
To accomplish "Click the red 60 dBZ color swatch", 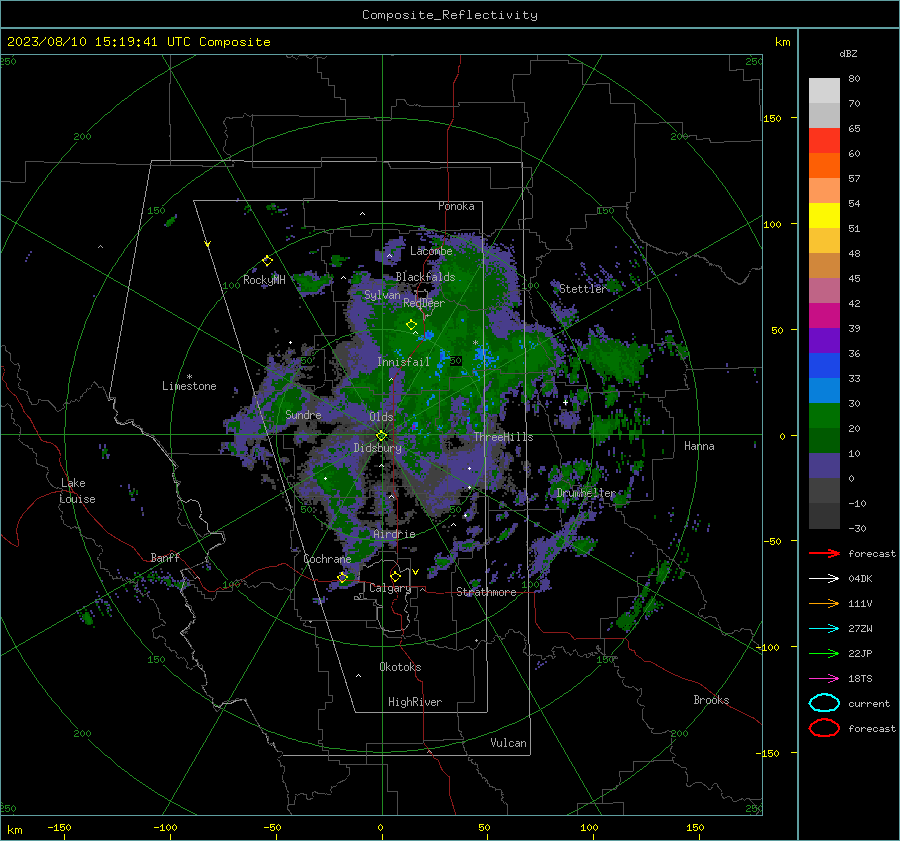I will (824, 140).
